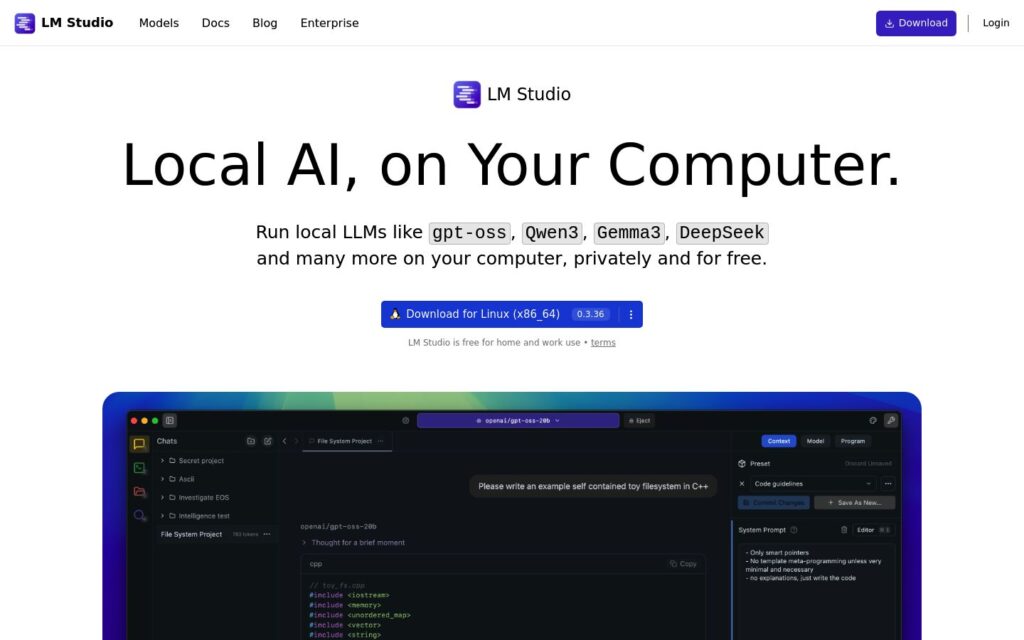Expand Thought for a brief moment
Screen dimensions: 1024x640
pos(353,543)
